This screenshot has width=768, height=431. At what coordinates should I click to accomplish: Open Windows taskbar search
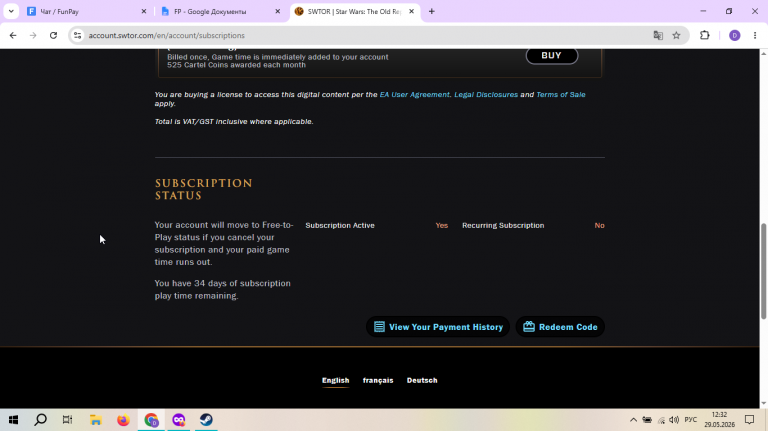click(x=41, y=420)
